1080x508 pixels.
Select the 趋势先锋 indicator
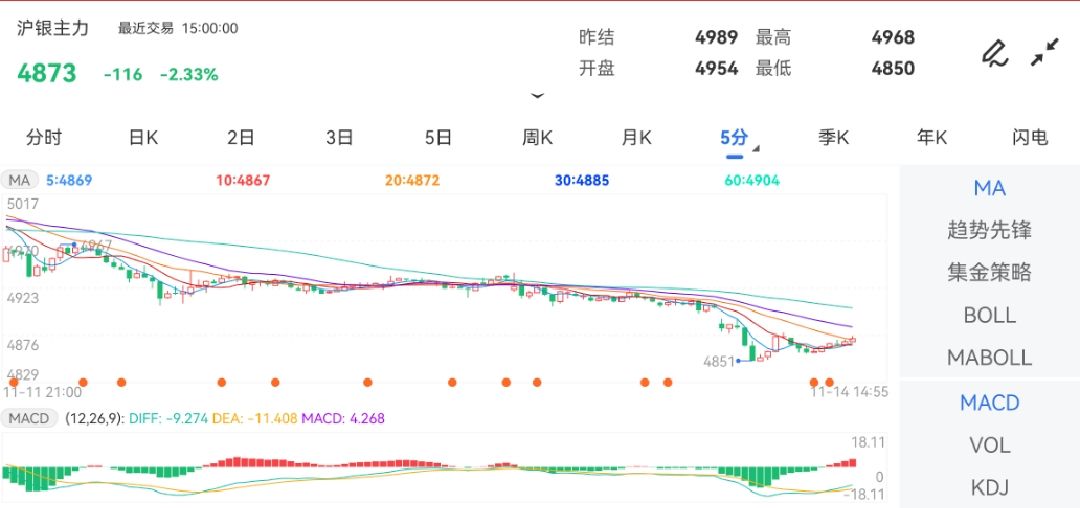(990, 230)
